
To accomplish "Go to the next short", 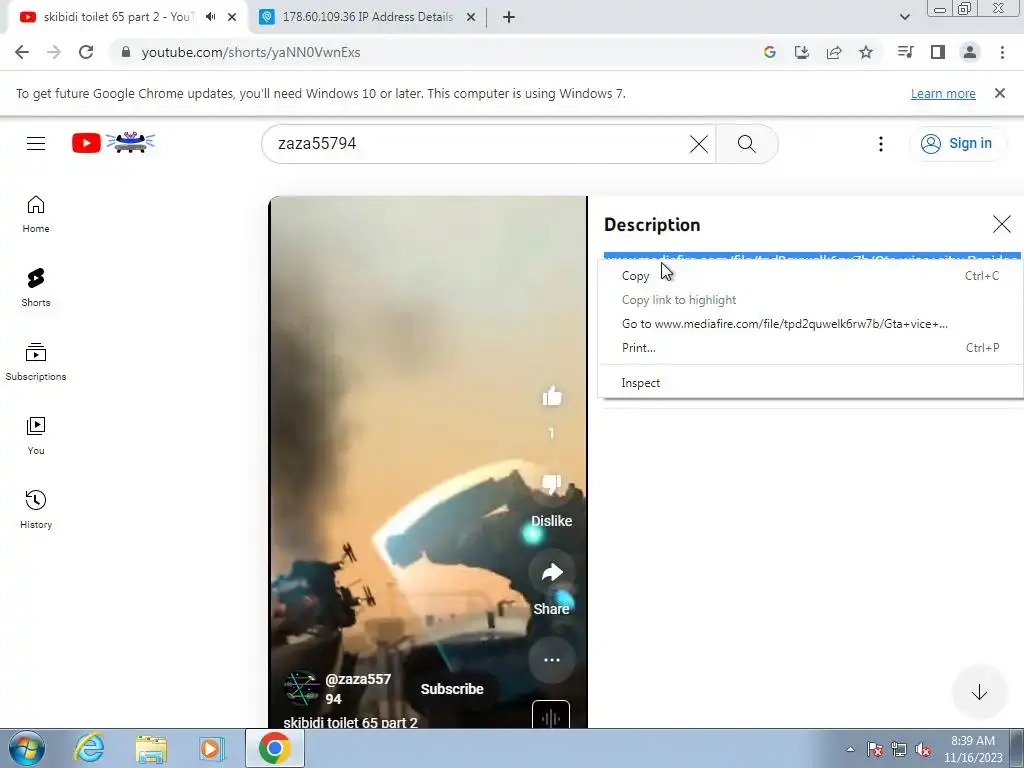I will point(979,692).
